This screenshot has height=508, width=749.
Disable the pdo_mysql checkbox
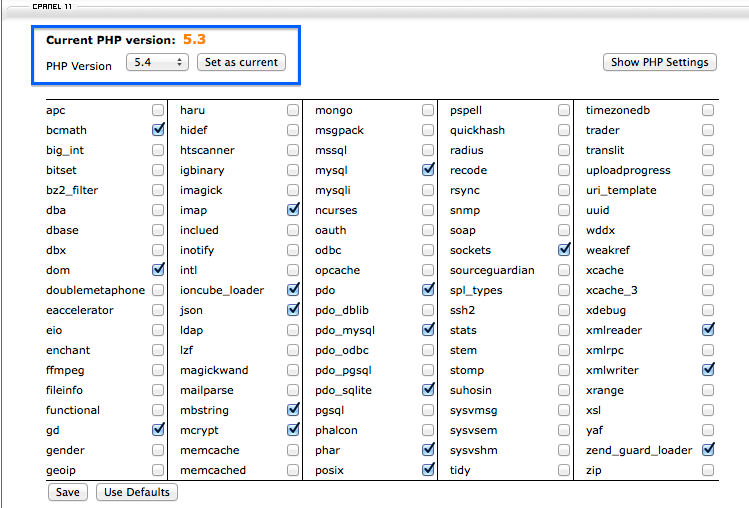428,330
